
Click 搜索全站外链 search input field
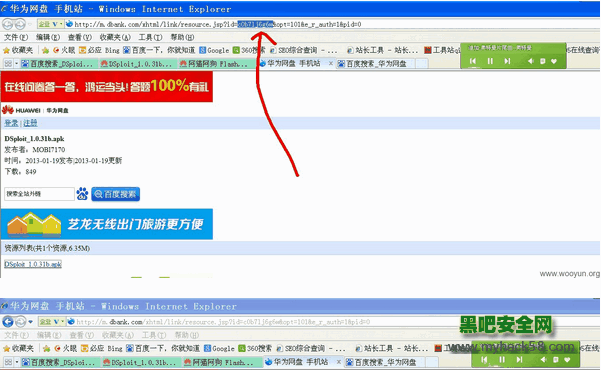[39, 194]
